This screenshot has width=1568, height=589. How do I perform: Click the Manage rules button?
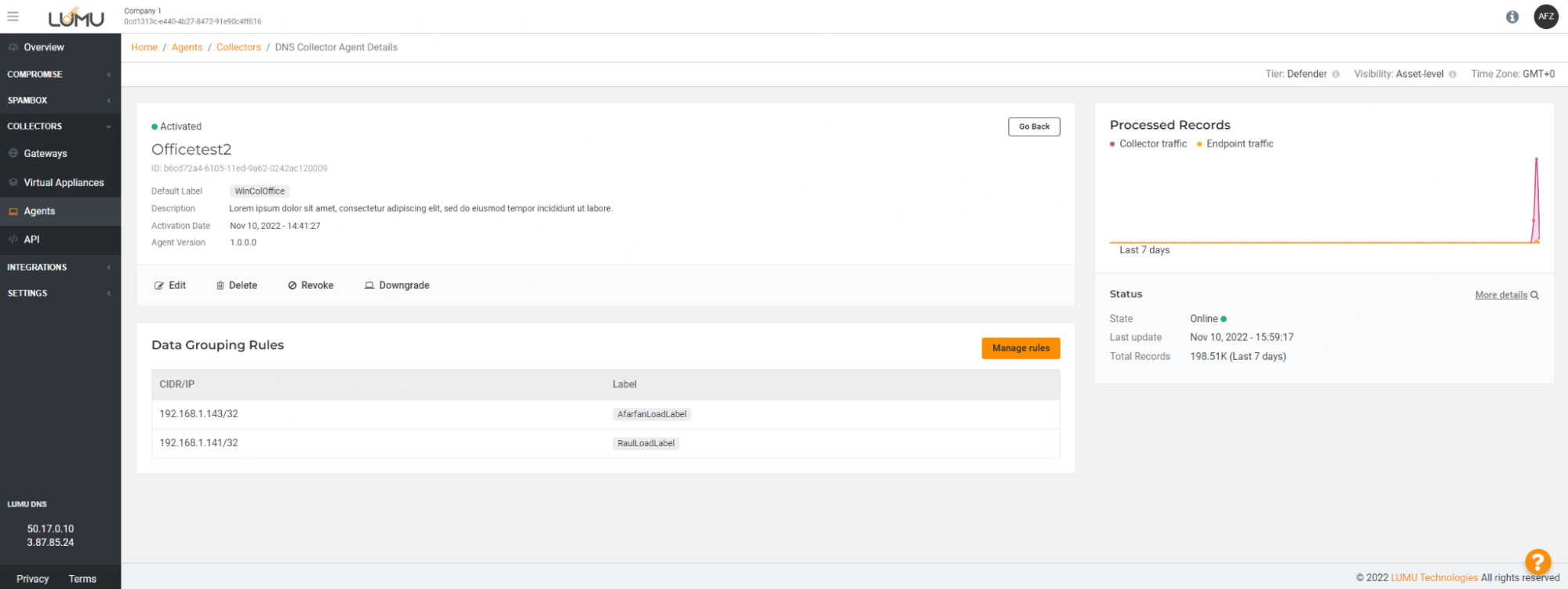1020,348
